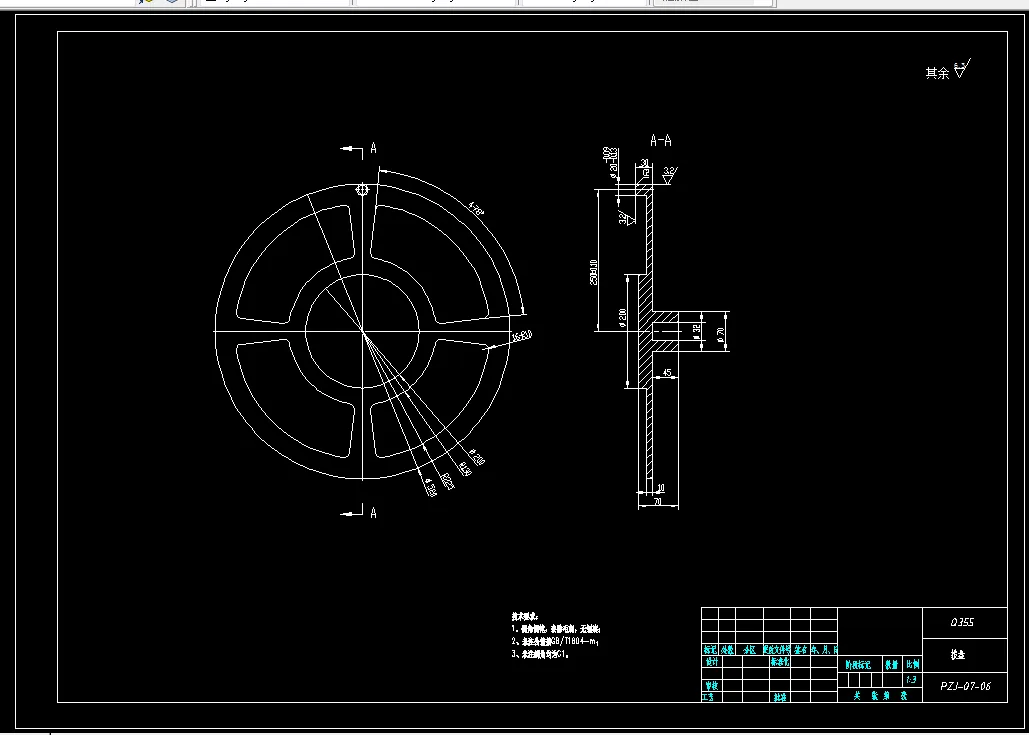The width and height of the screenshot is (1029, 735).
Task: Click the '批准' cell in title block
Action: point(780,697)
